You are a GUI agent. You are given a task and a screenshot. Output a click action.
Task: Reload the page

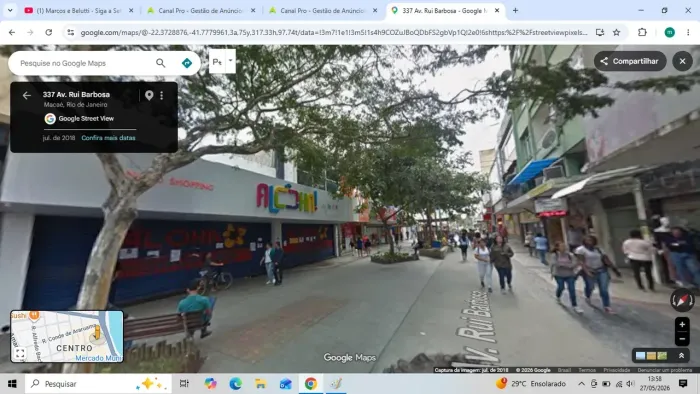(x=48, y=32)
